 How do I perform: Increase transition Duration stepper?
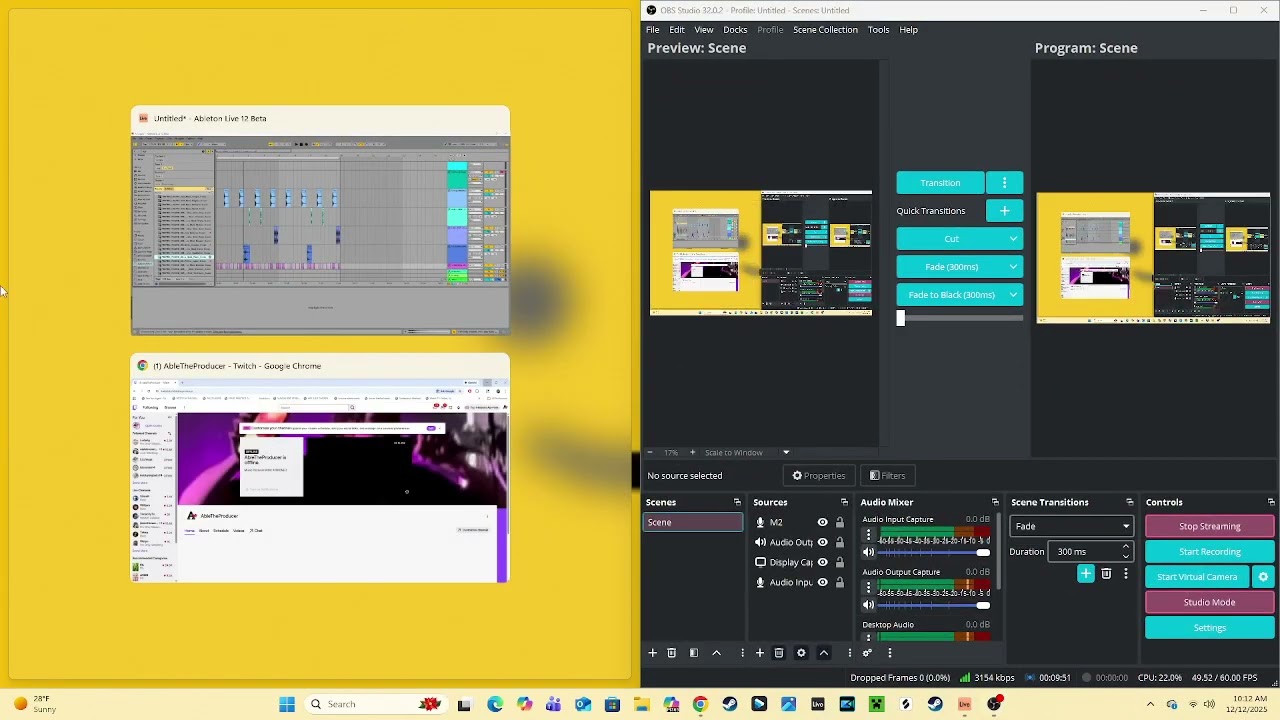tap(1126, 547)
